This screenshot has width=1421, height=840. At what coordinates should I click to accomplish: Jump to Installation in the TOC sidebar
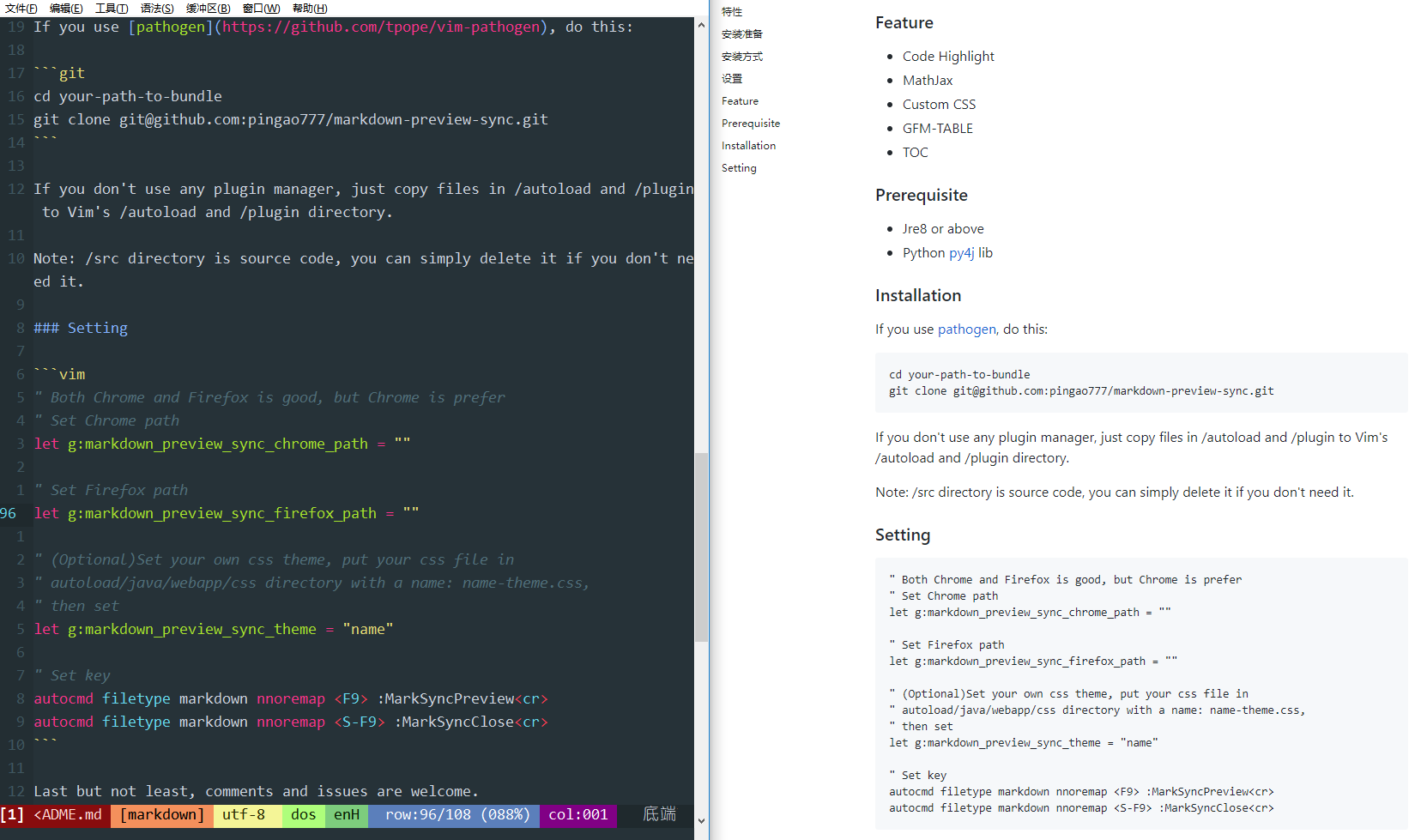coord(748,146)
